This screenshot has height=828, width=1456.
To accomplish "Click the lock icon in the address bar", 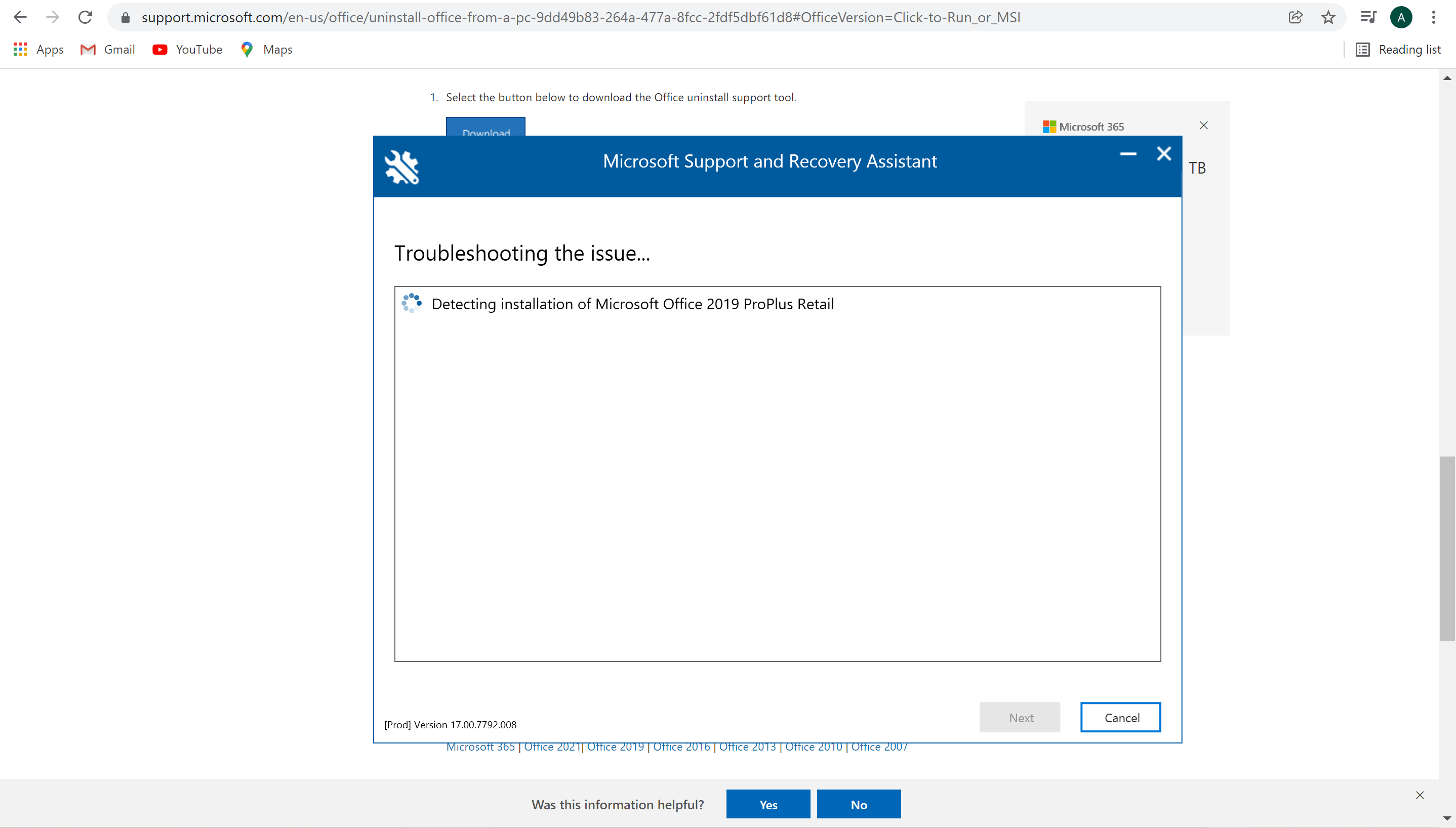I will point(126,18).
